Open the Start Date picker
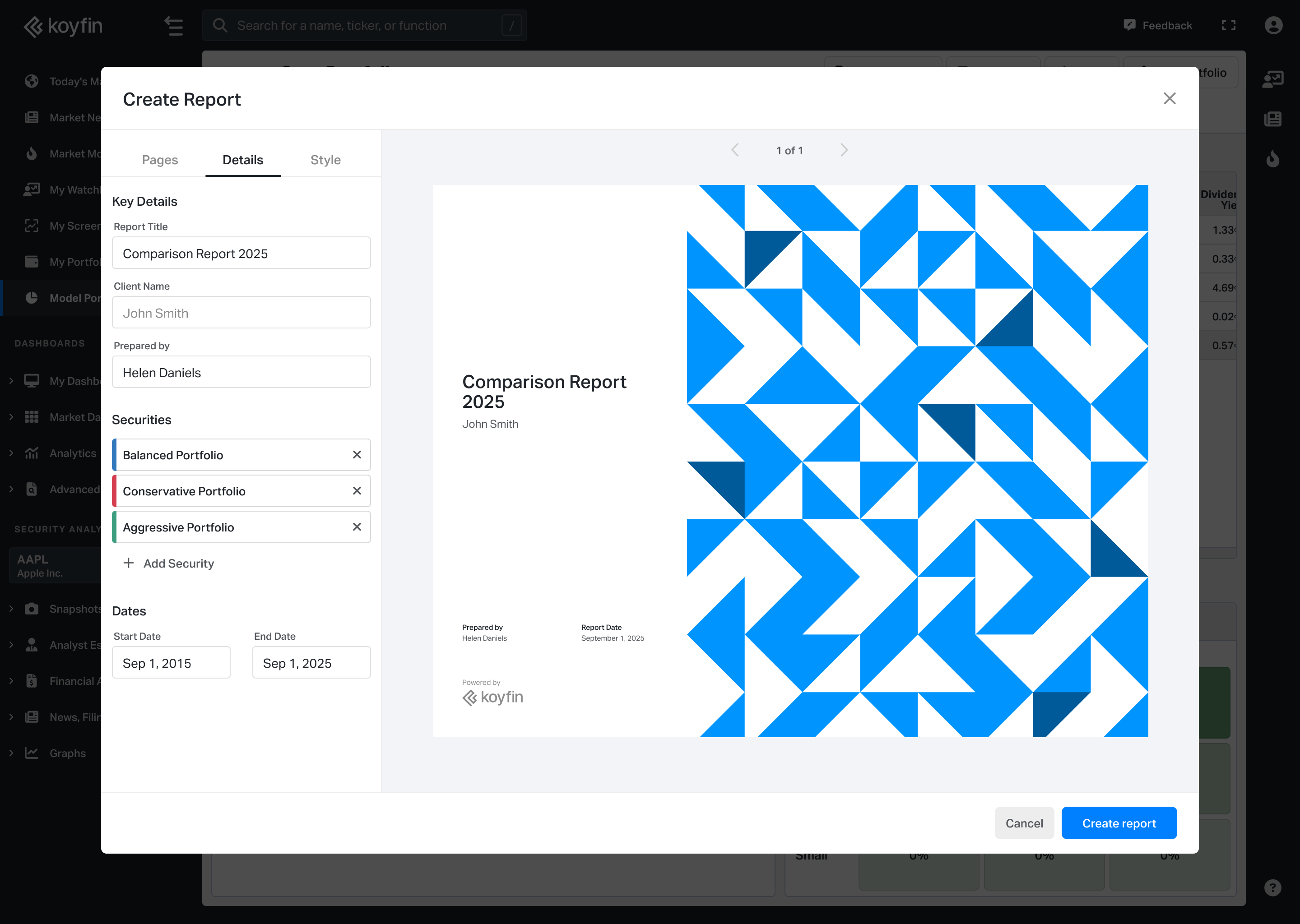The image size is (1300, 924). (x=171, y=663)
